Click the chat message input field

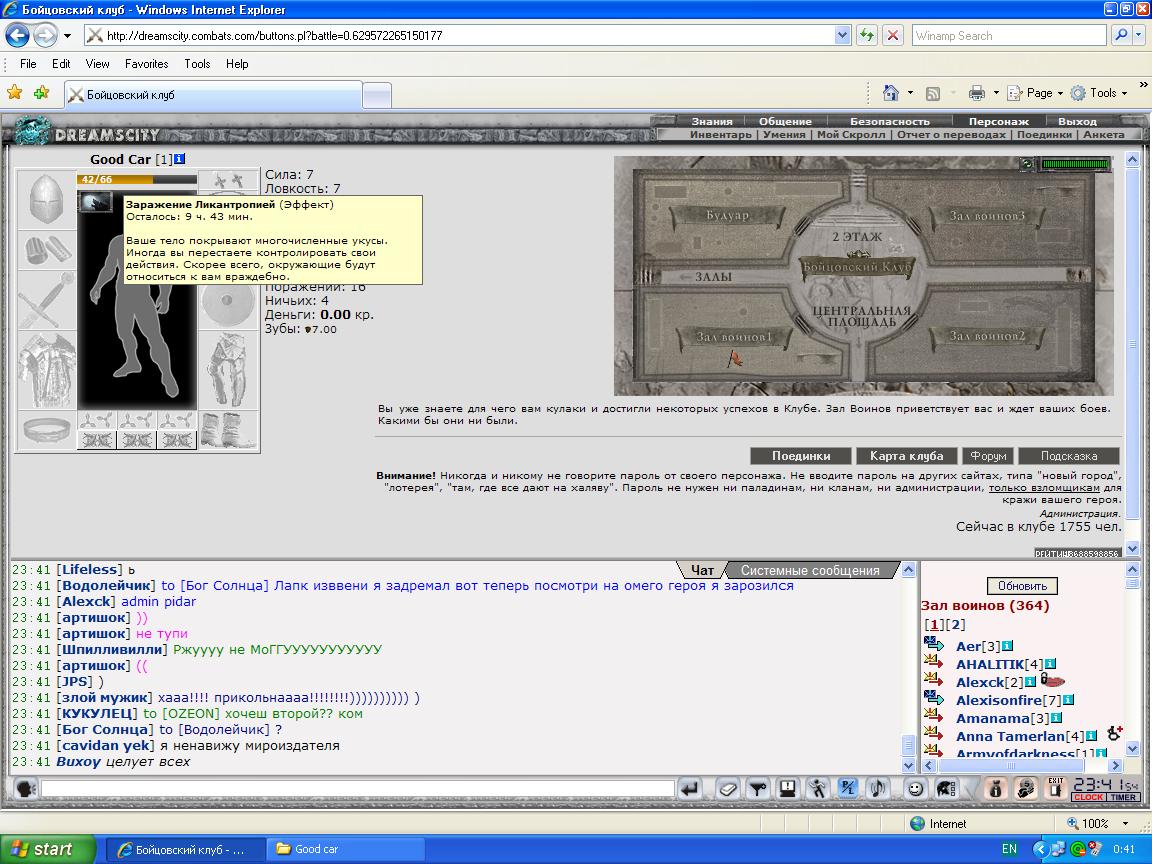pyautogui.click(x=358, y=789)
